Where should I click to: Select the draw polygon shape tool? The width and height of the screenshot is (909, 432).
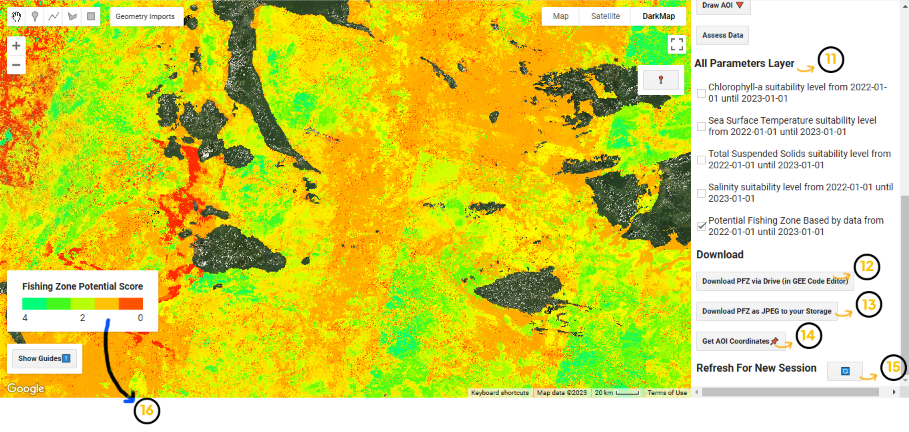[x=71, y=17]
